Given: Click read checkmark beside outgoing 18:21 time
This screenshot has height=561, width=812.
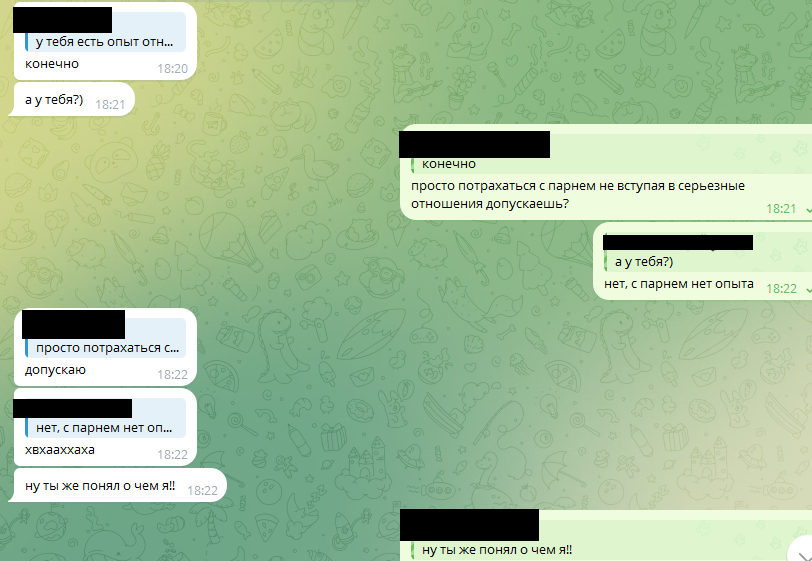Looking at the screenshot, I should pos(808,209).
